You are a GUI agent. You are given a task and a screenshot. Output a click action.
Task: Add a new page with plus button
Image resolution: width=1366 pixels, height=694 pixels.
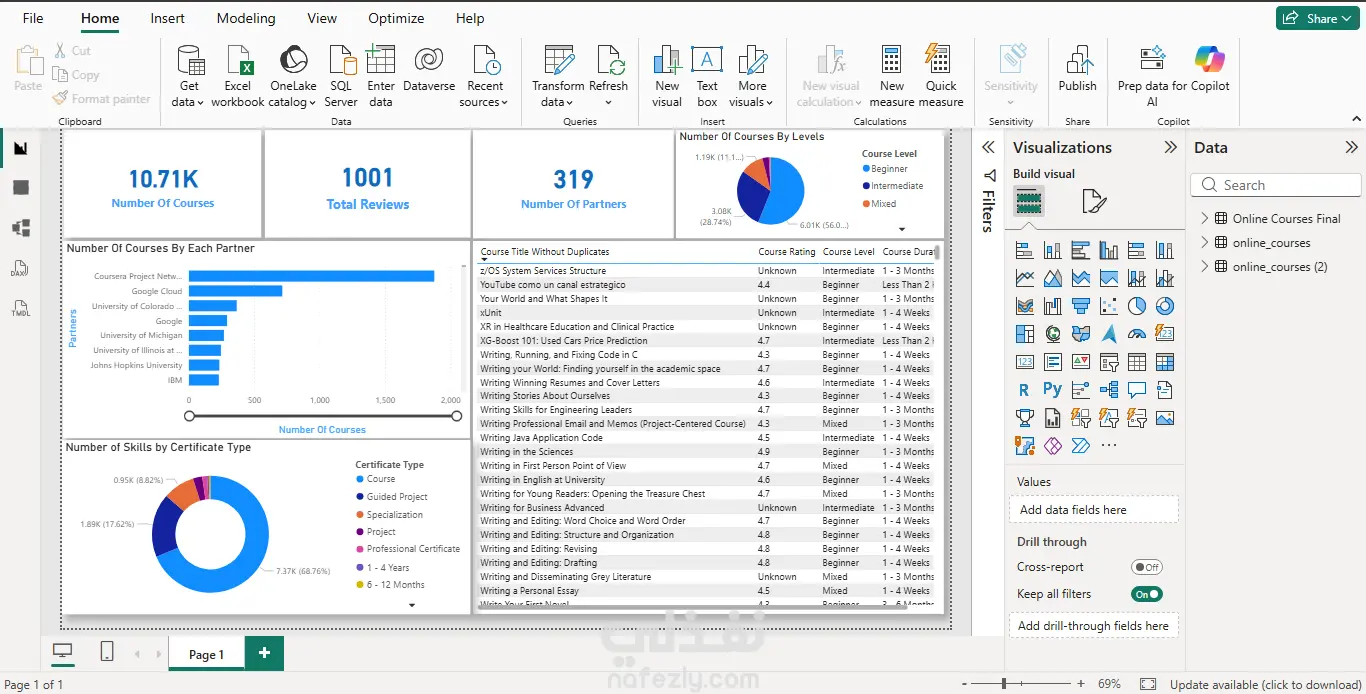click(264, 653)
